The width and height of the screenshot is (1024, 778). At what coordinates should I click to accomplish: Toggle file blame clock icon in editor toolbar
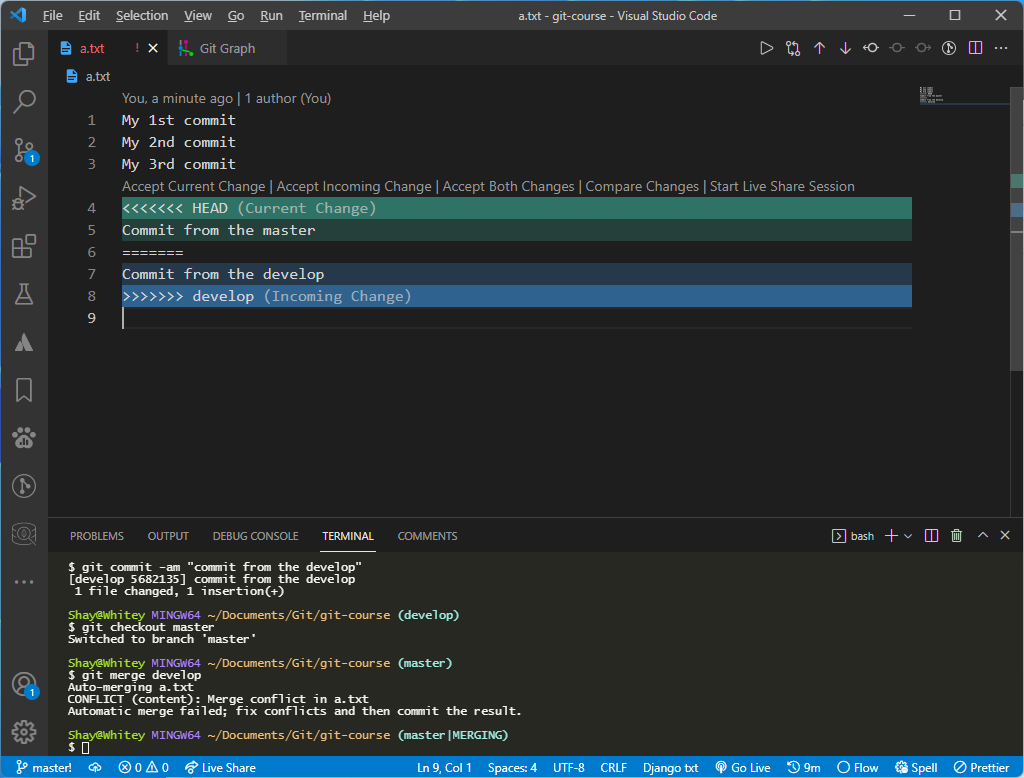click(x=949, y=48)
